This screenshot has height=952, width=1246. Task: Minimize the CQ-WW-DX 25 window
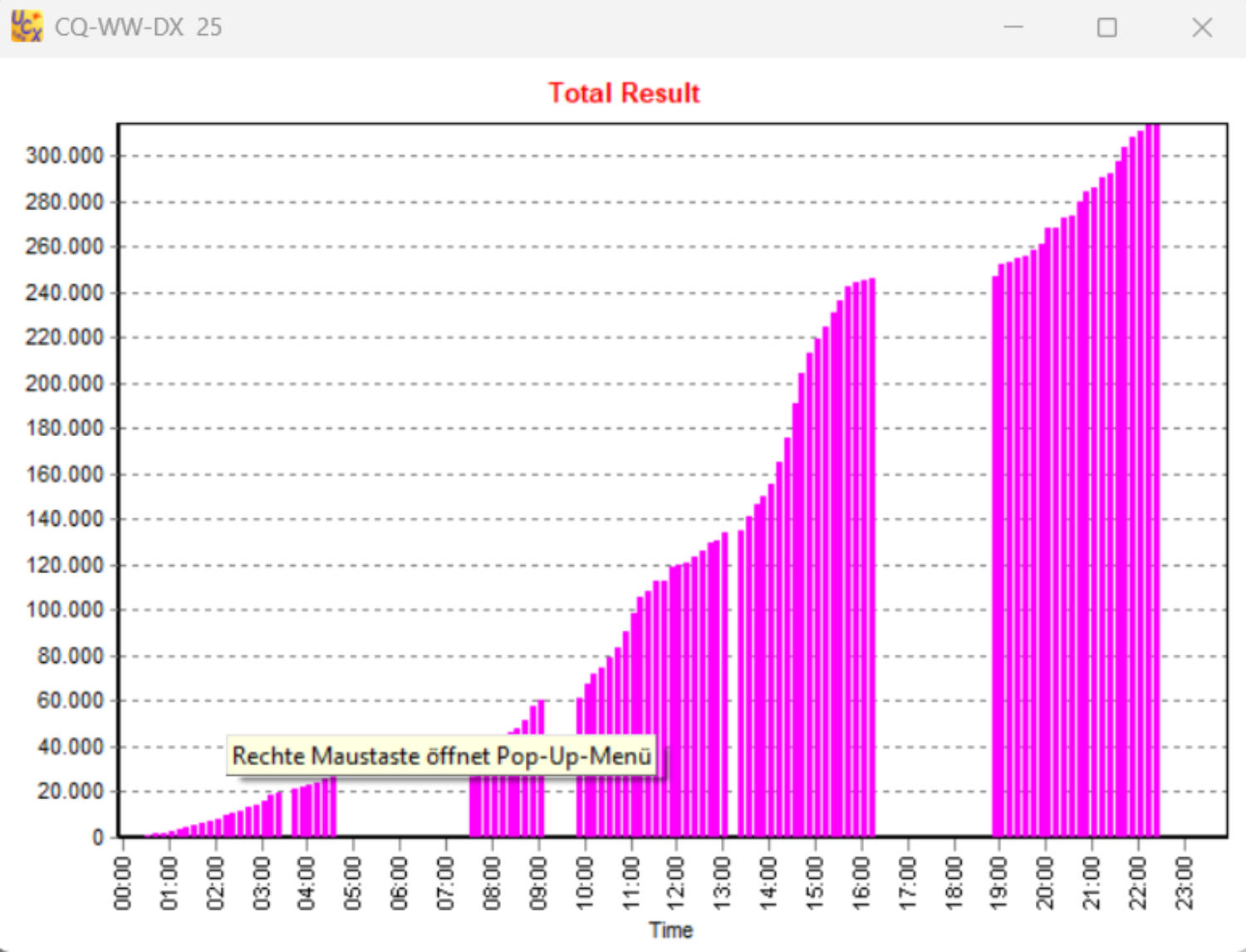(x=1013, y=27)
